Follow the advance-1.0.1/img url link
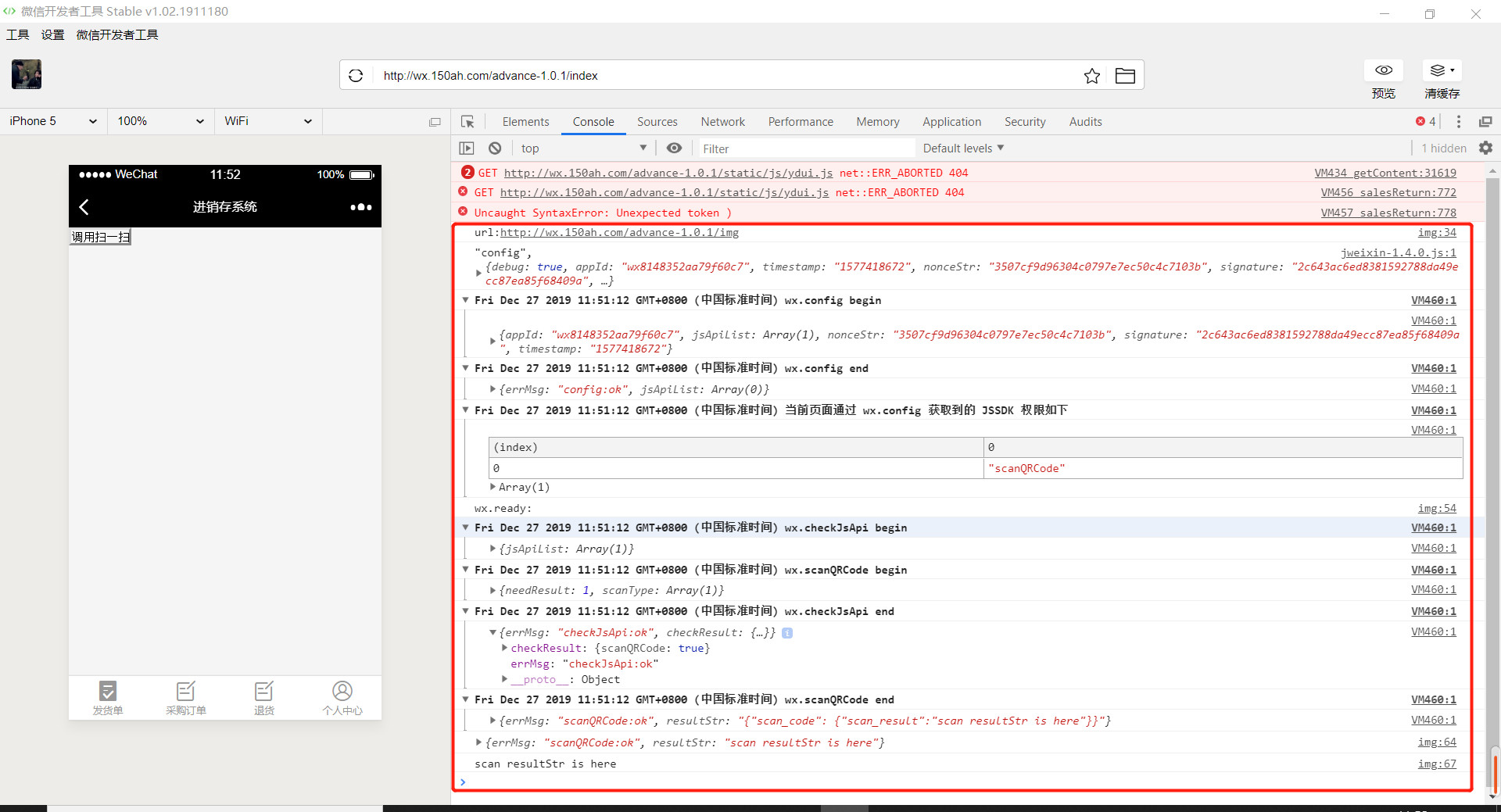 619,232
